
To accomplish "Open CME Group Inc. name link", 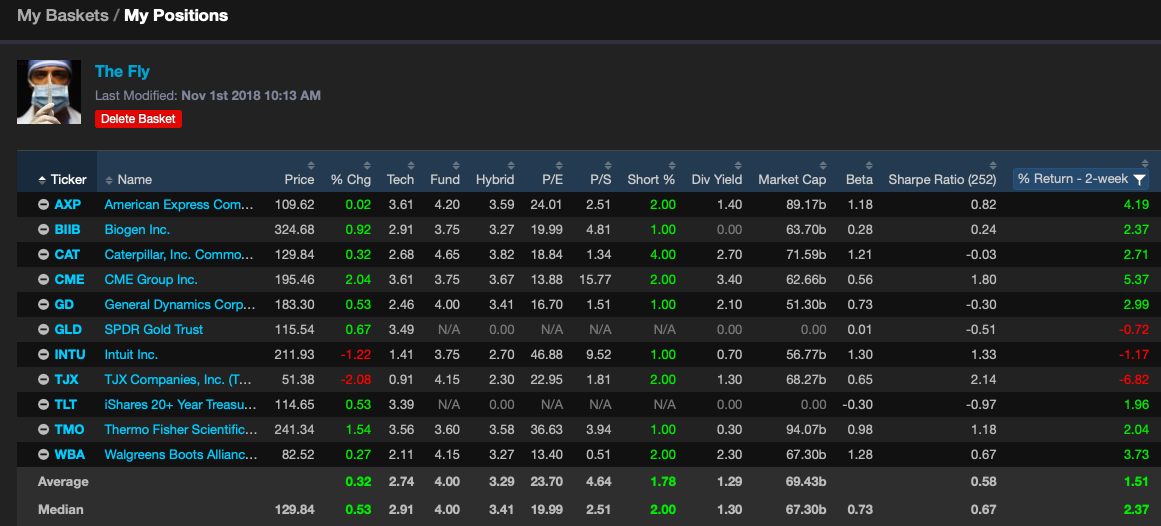I will 151,279.
